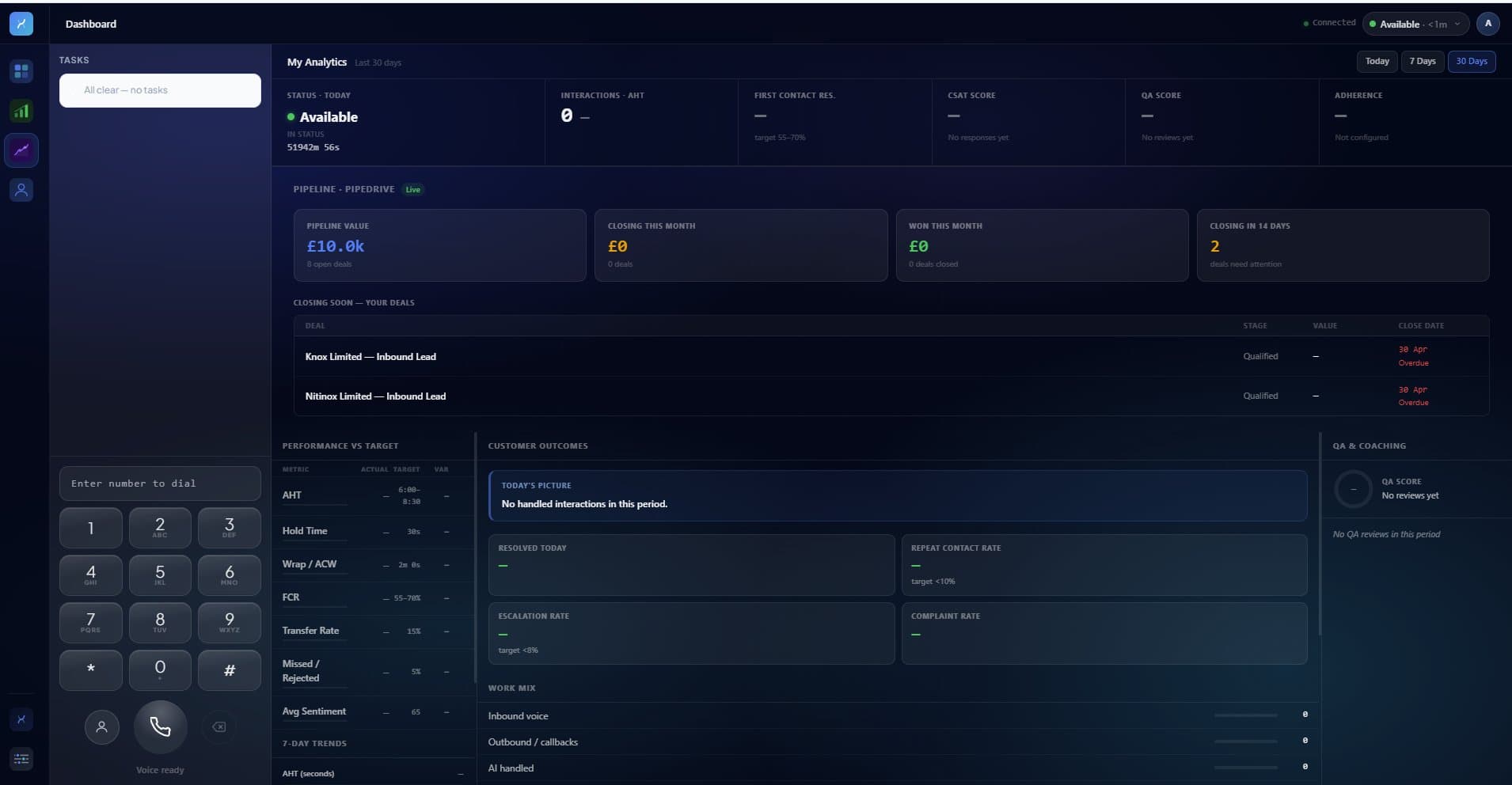Click the Pipeline Value £10.0k card
This screenshot has width=1512, height=785.
[439, 245]
